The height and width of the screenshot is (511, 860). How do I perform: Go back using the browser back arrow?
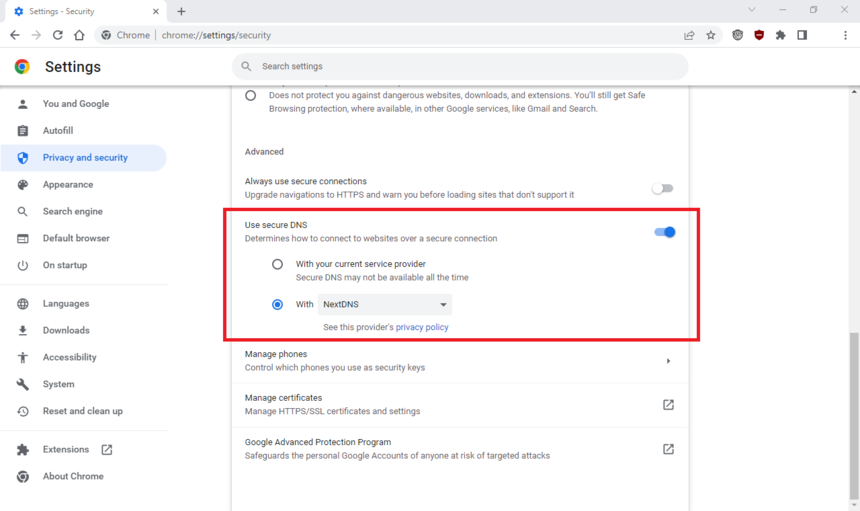(15, 35)
